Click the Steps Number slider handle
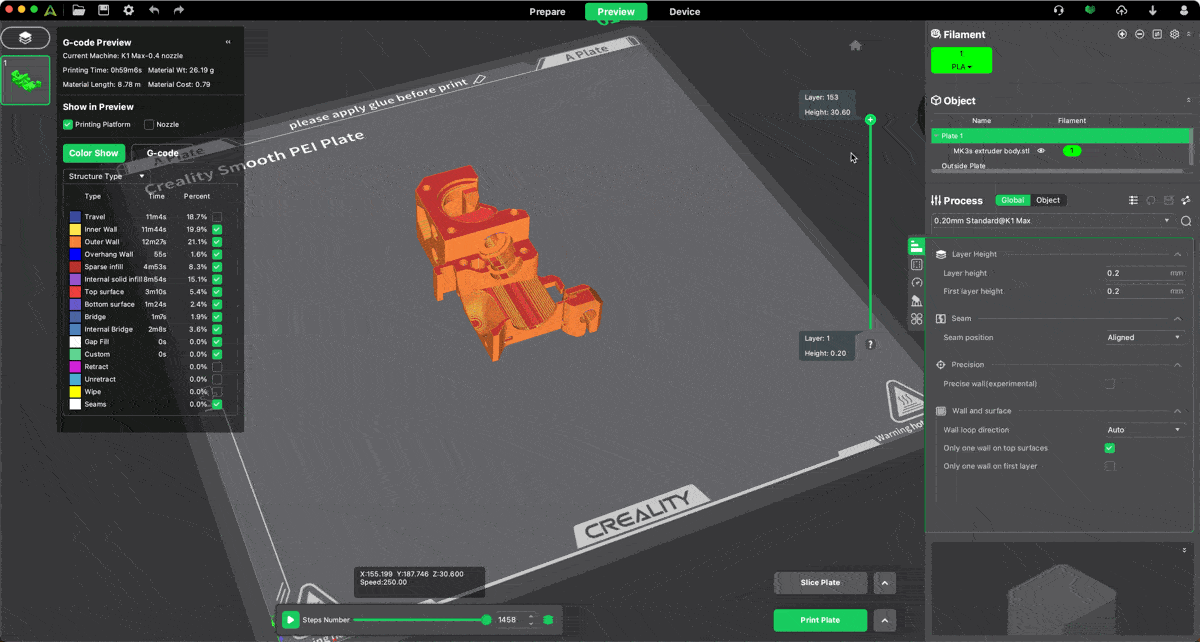This screenshot has height=642, width=1200. tap(486, 620)
